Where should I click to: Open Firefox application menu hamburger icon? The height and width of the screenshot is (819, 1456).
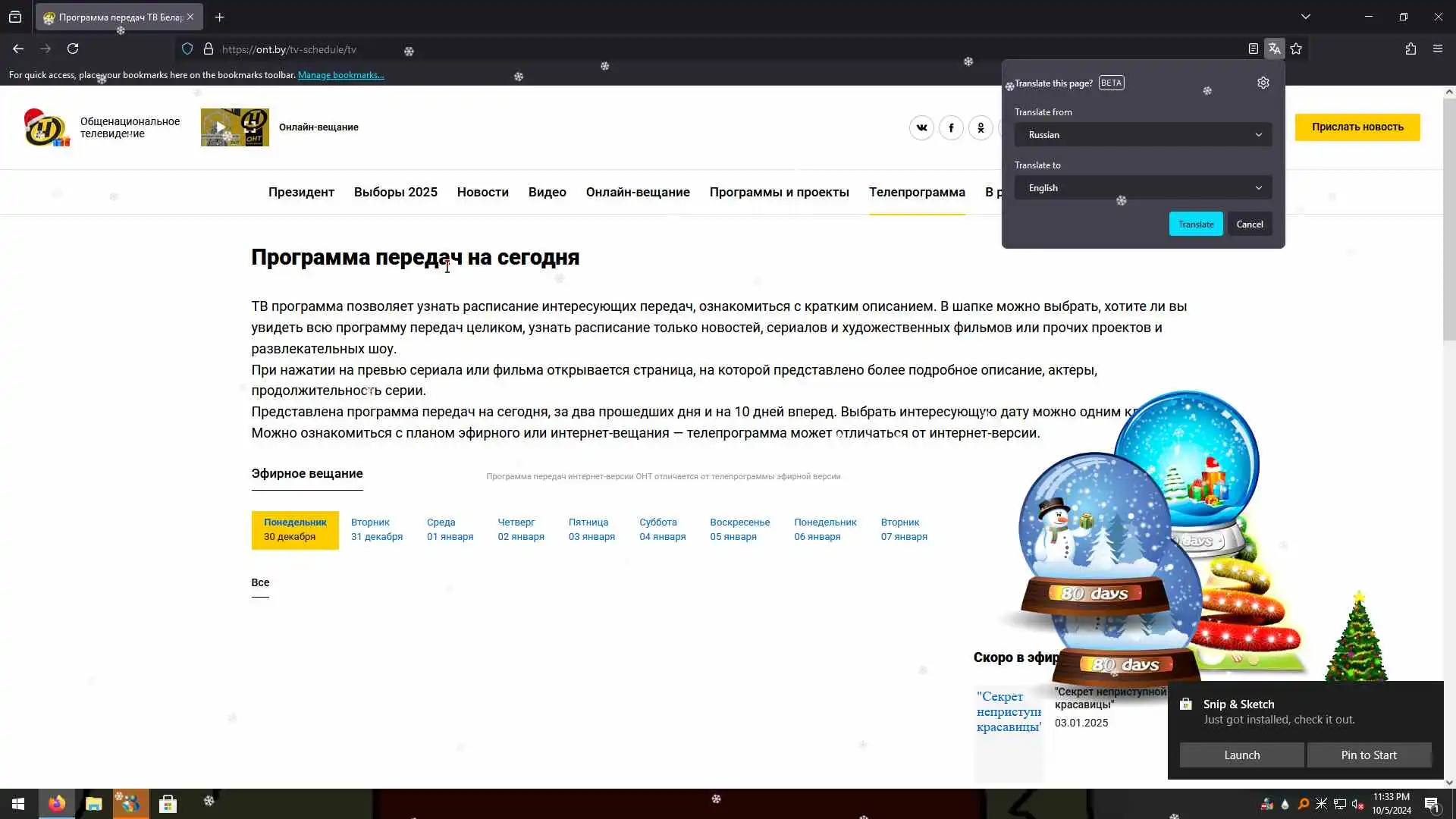click(1438, 49)
